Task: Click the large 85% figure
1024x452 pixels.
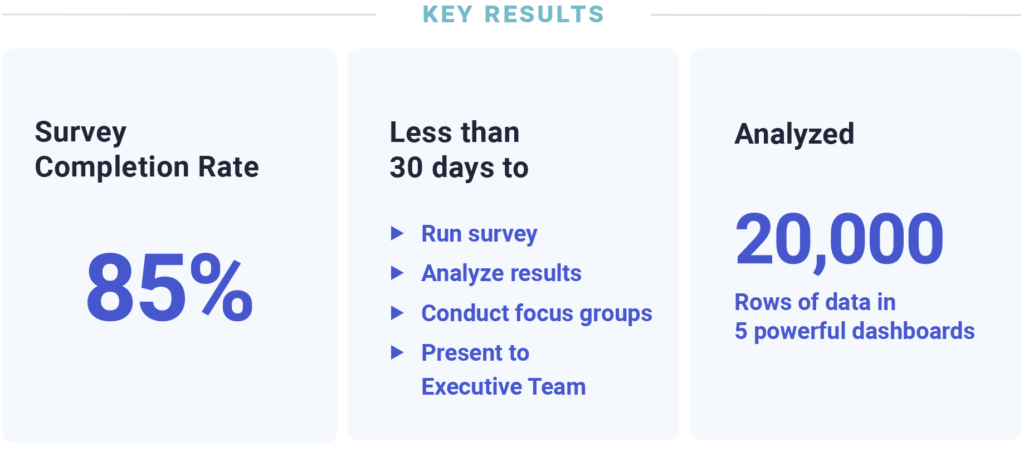Action: pos(169,287)
